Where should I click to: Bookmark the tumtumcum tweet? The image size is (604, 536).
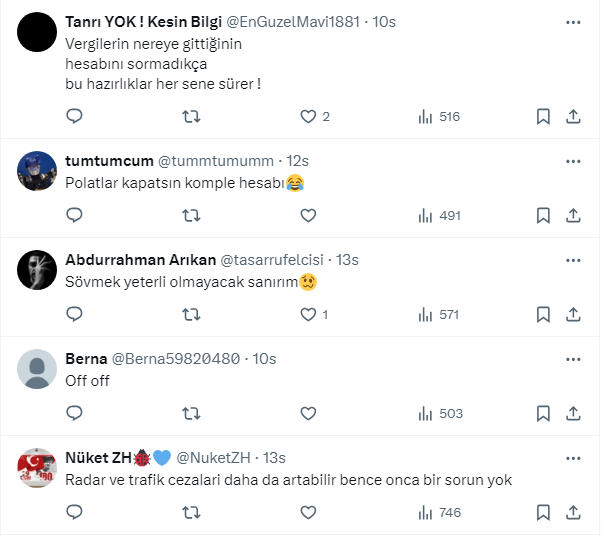click(x=543, y=215)
